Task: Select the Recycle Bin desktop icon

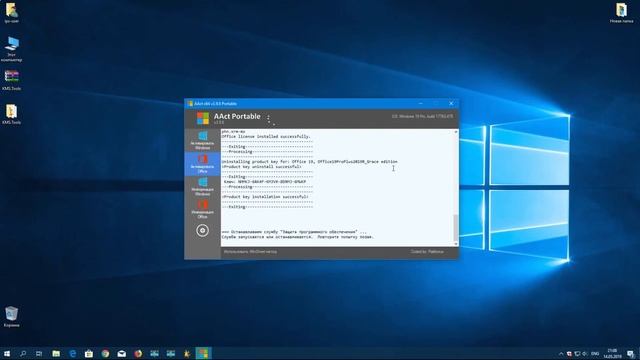Action: tap(11, 317)
